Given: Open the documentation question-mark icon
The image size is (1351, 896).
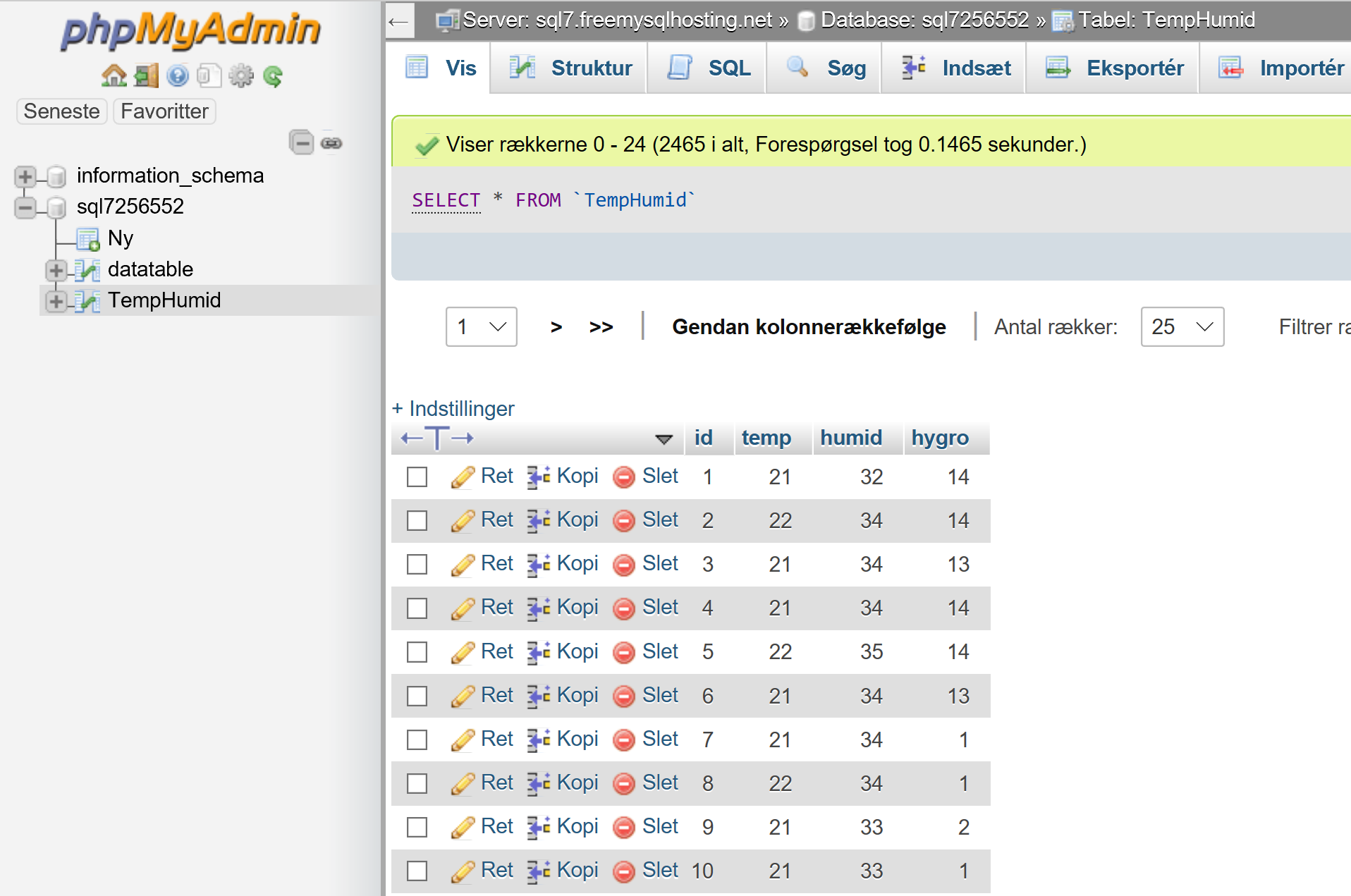Looking at the screenshot, I should pos(178,75).
